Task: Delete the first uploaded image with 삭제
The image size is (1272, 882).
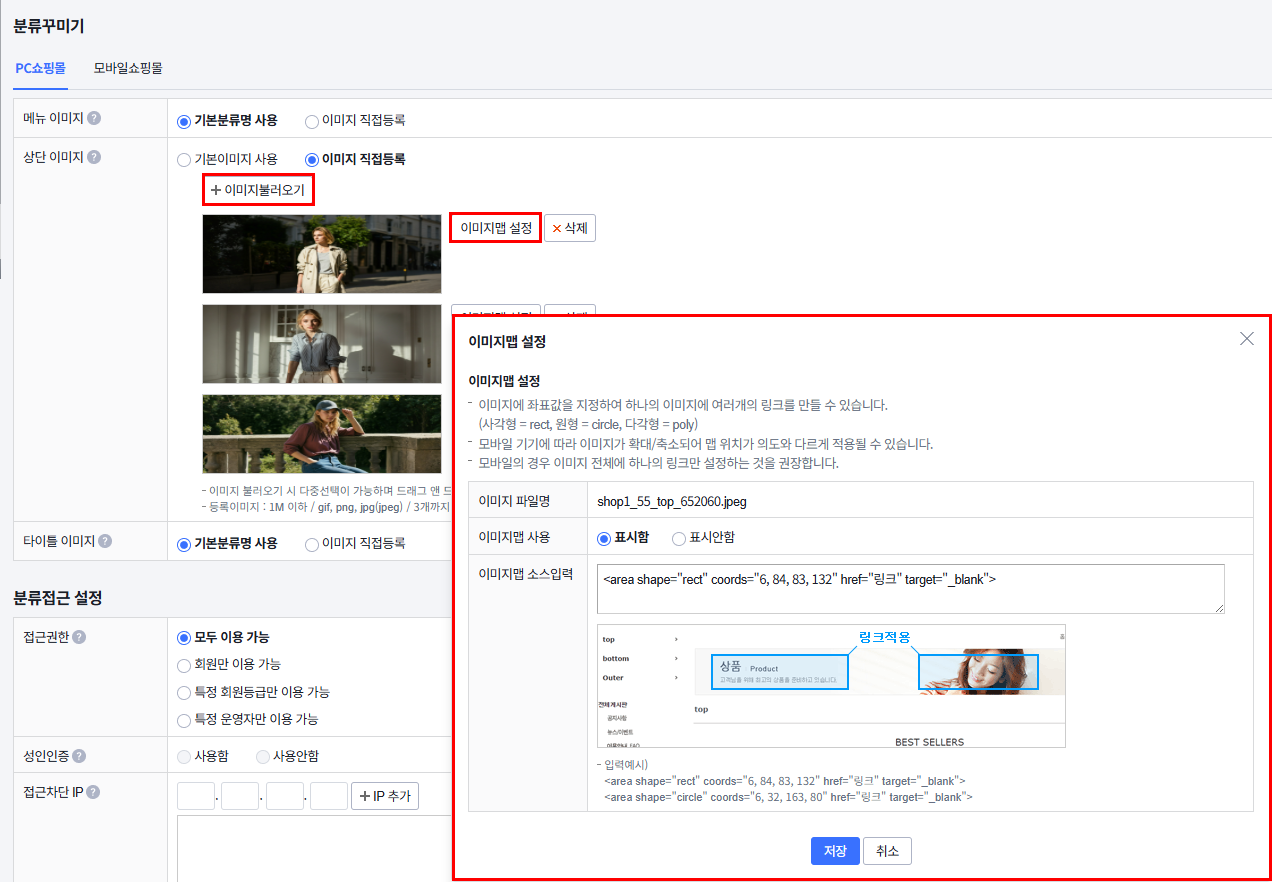Action: 569,228
